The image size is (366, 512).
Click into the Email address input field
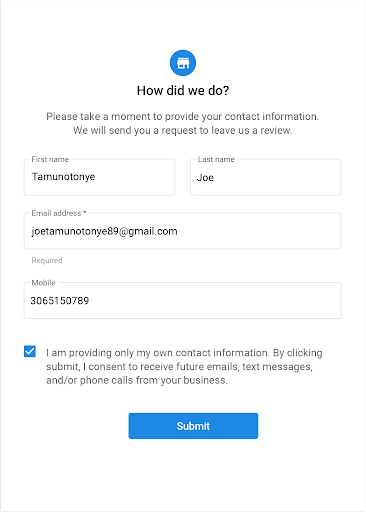coord(183,231)
